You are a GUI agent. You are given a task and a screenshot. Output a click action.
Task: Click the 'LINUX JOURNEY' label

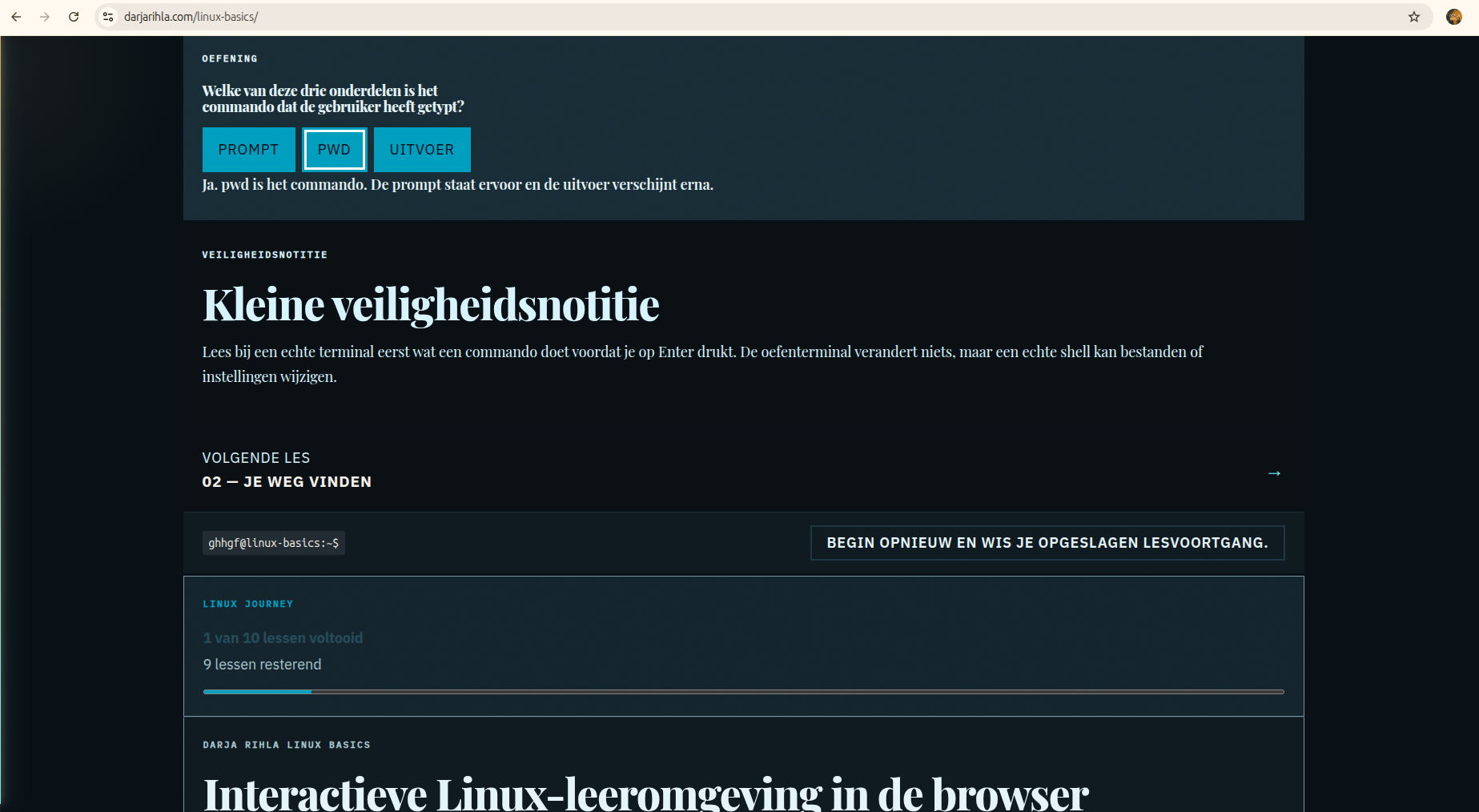point(247,604)
